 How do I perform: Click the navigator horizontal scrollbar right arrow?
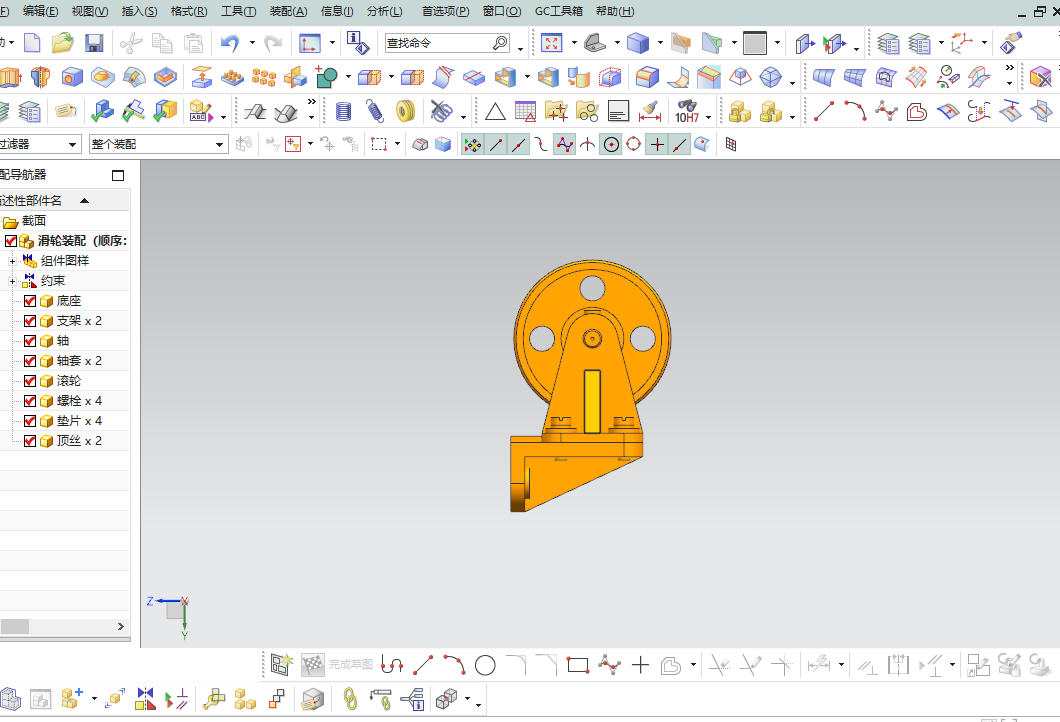pos(121,627)
